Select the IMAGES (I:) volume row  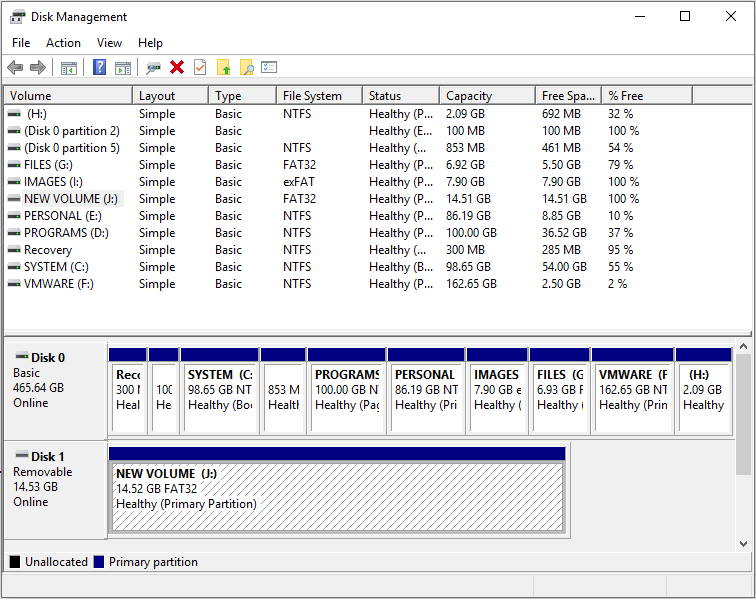[x=376, y=182]
